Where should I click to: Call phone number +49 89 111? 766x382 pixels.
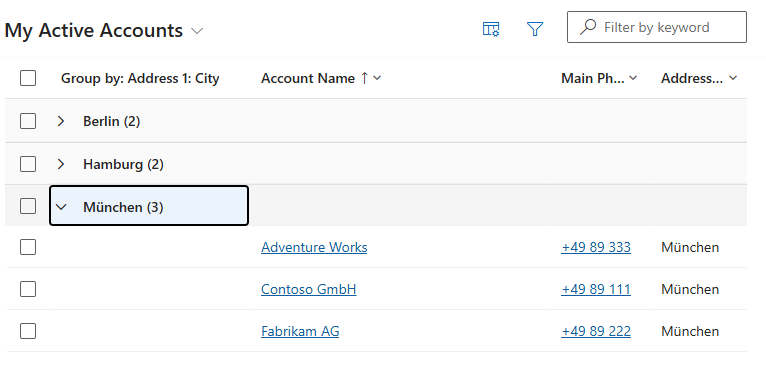click(596, 289)
